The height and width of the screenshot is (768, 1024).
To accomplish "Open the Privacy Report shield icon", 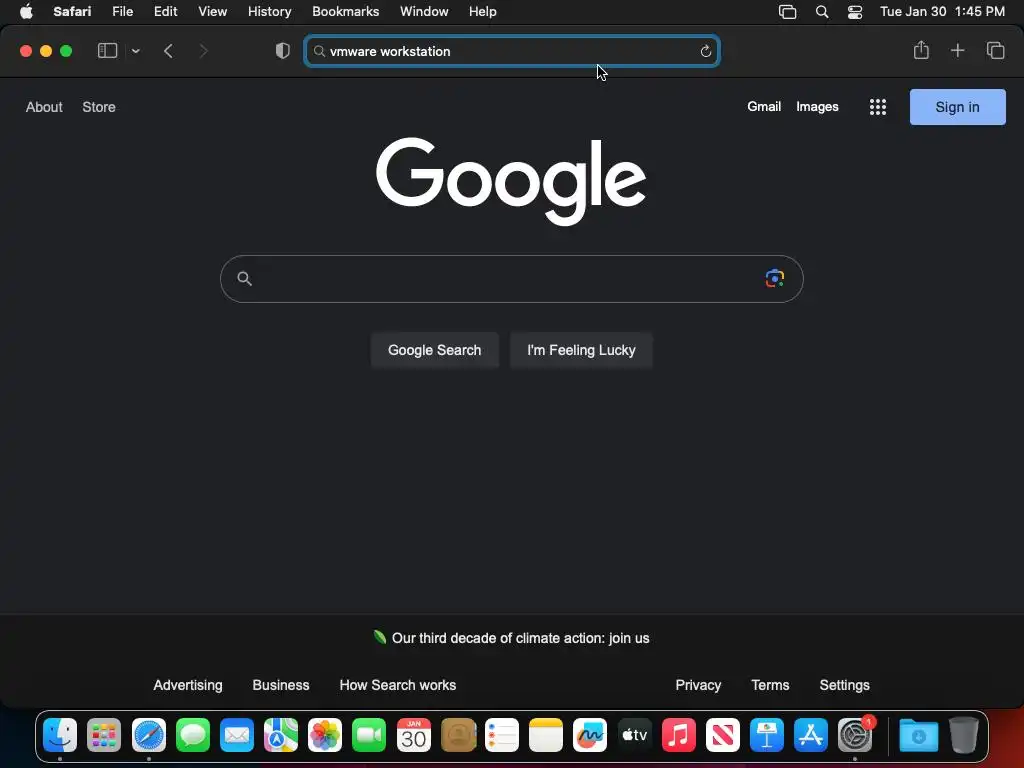I will click(x=283, y=51).
